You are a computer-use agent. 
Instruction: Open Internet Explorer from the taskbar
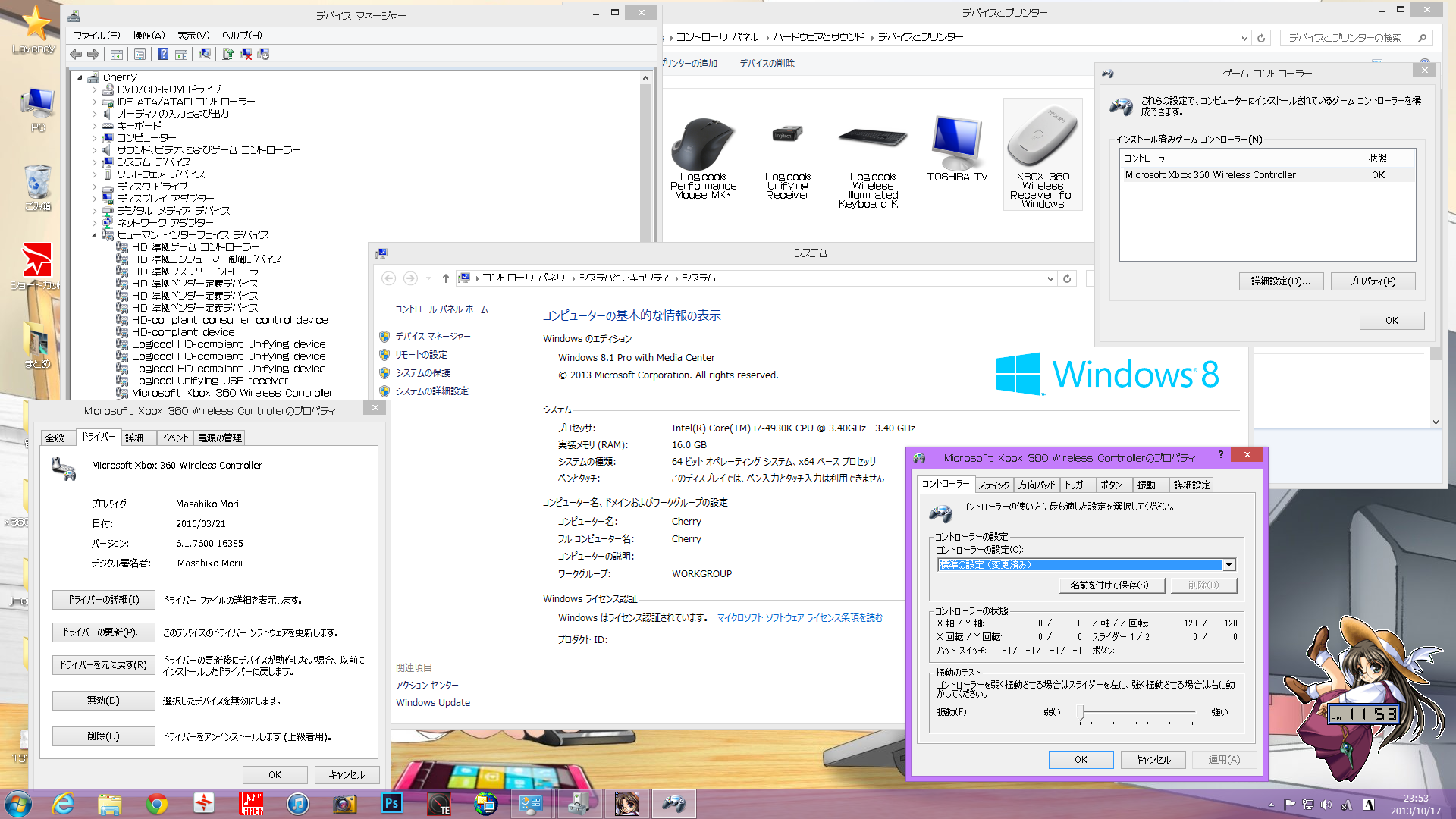tap(63, 804)
